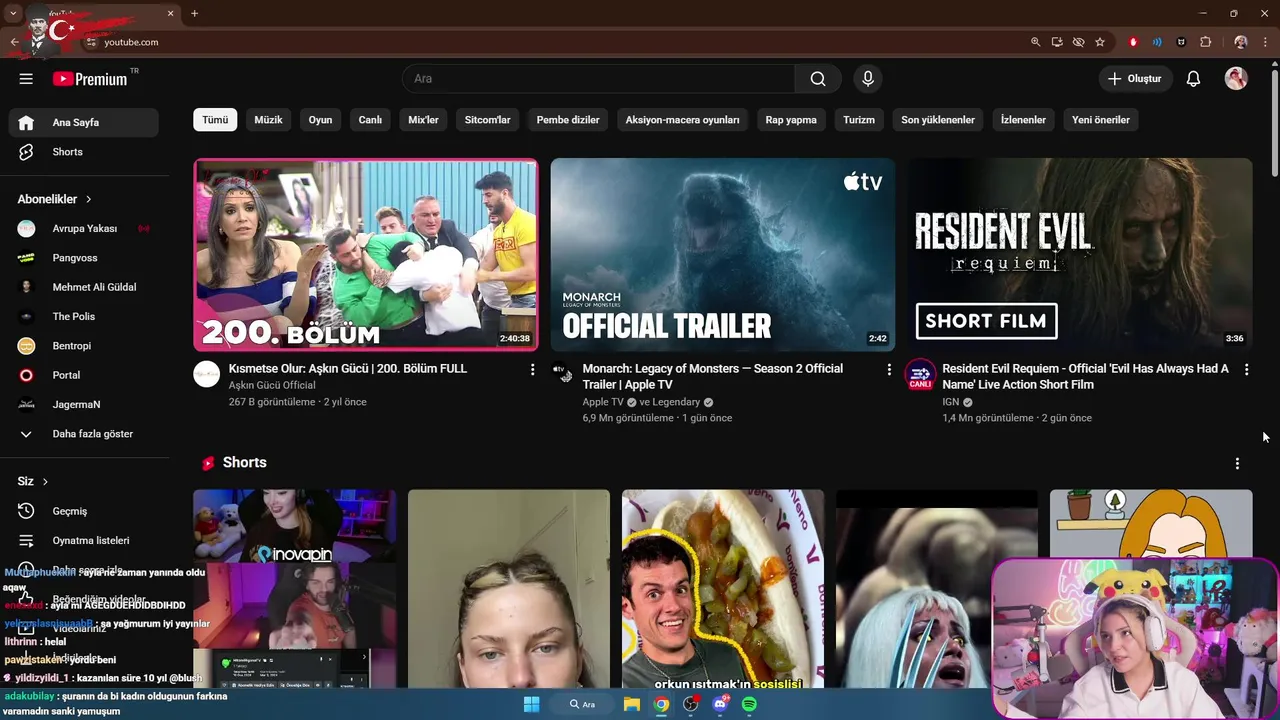Image resolution: width=1280 pixels, height=720 pixels.
Task: Play Resident Evil Requiem short film thumbnail
Action: pos(1080,255)
